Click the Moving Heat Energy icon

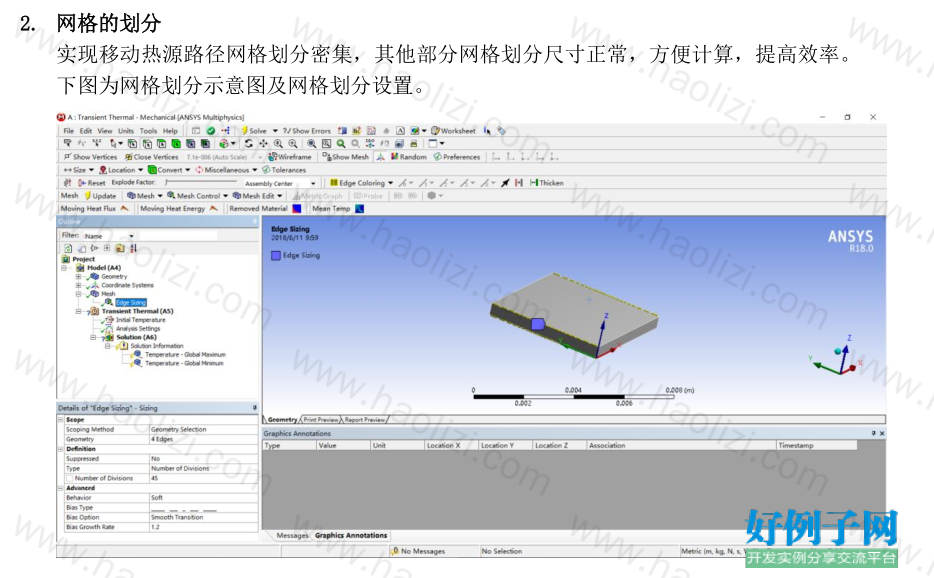click(x=213, y=209)
